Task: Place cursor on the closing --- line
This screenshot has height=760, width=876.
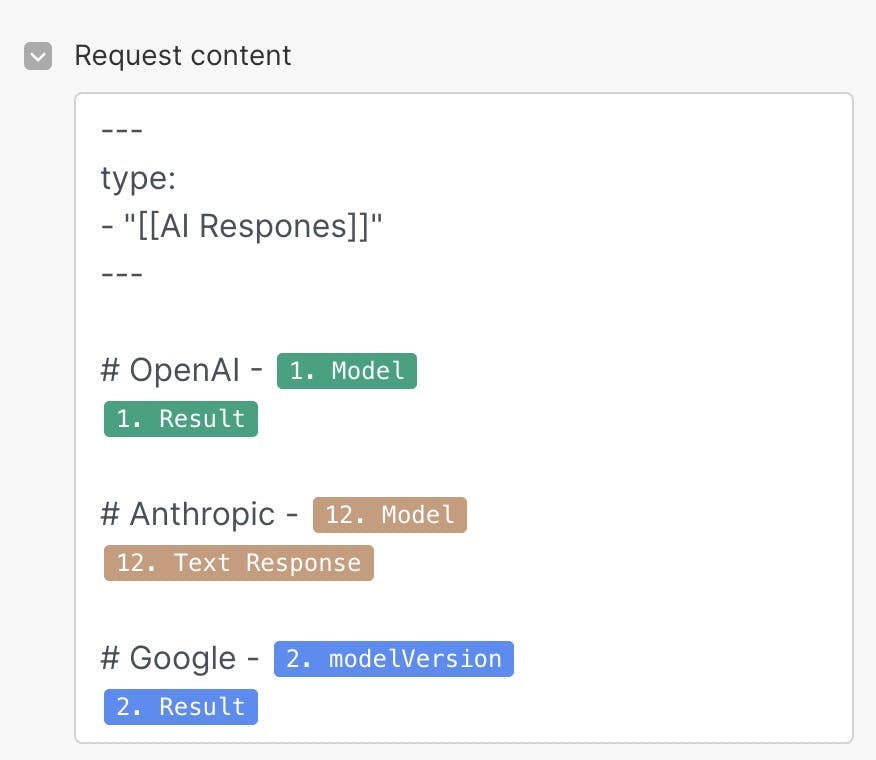Action: click(x=122, y=274)
